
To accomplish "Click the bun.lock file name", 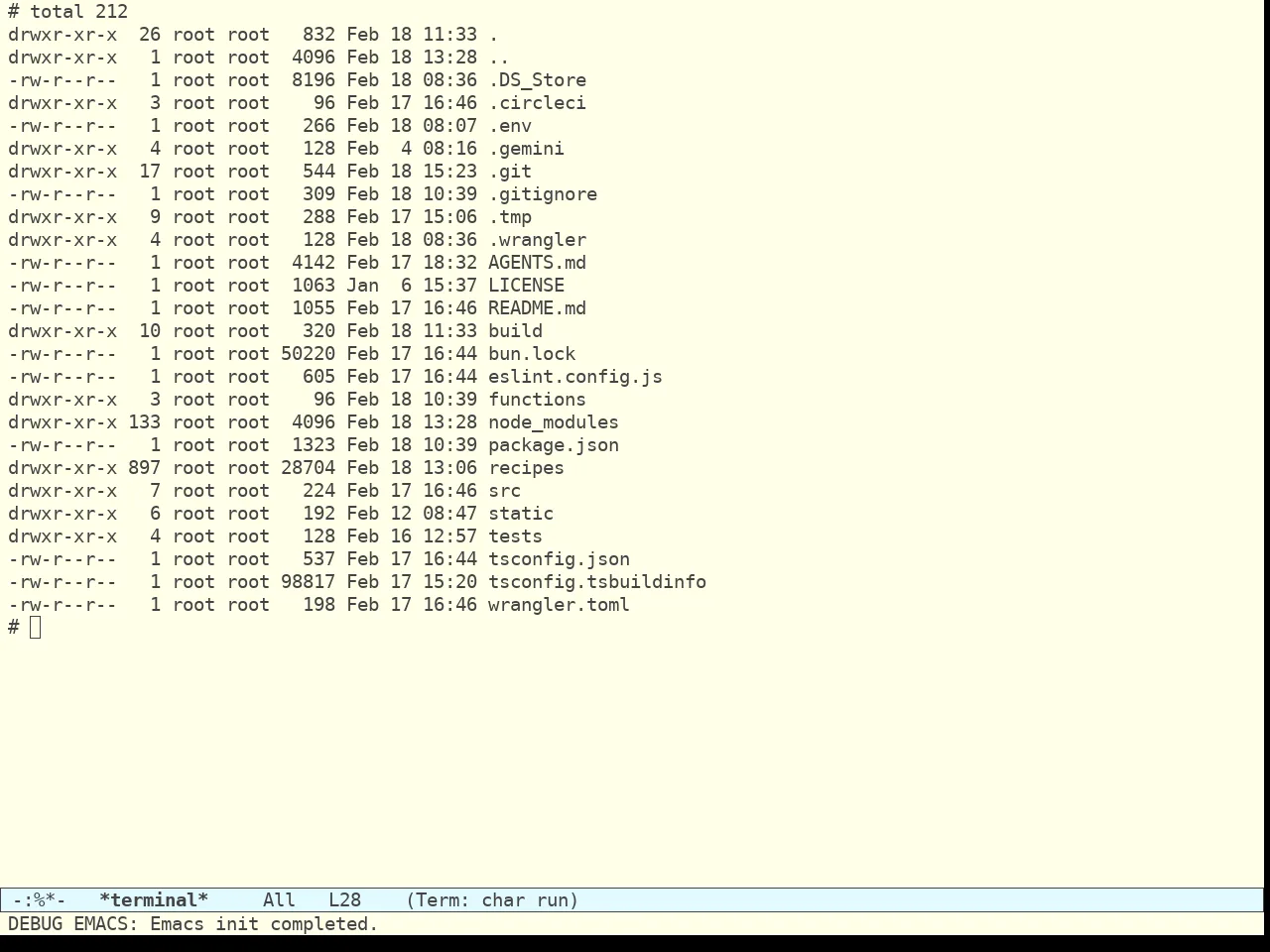I will click(x=532, y=354).
